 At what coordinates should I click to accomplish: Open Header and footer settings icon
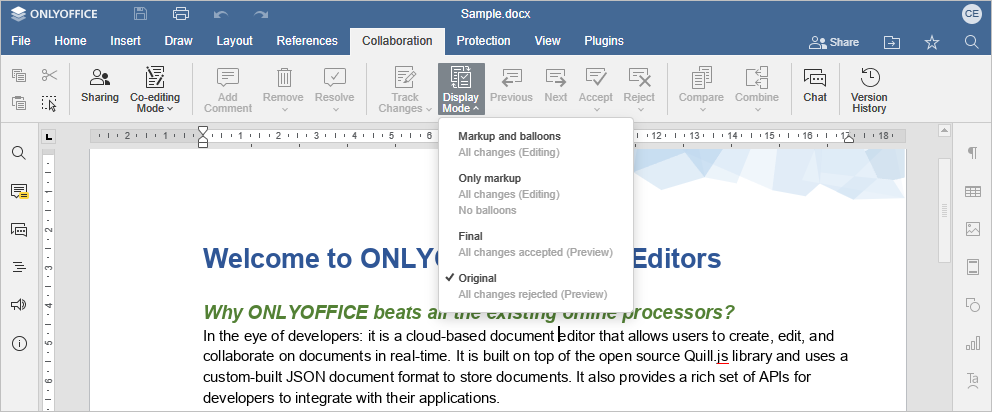(973, 267)
